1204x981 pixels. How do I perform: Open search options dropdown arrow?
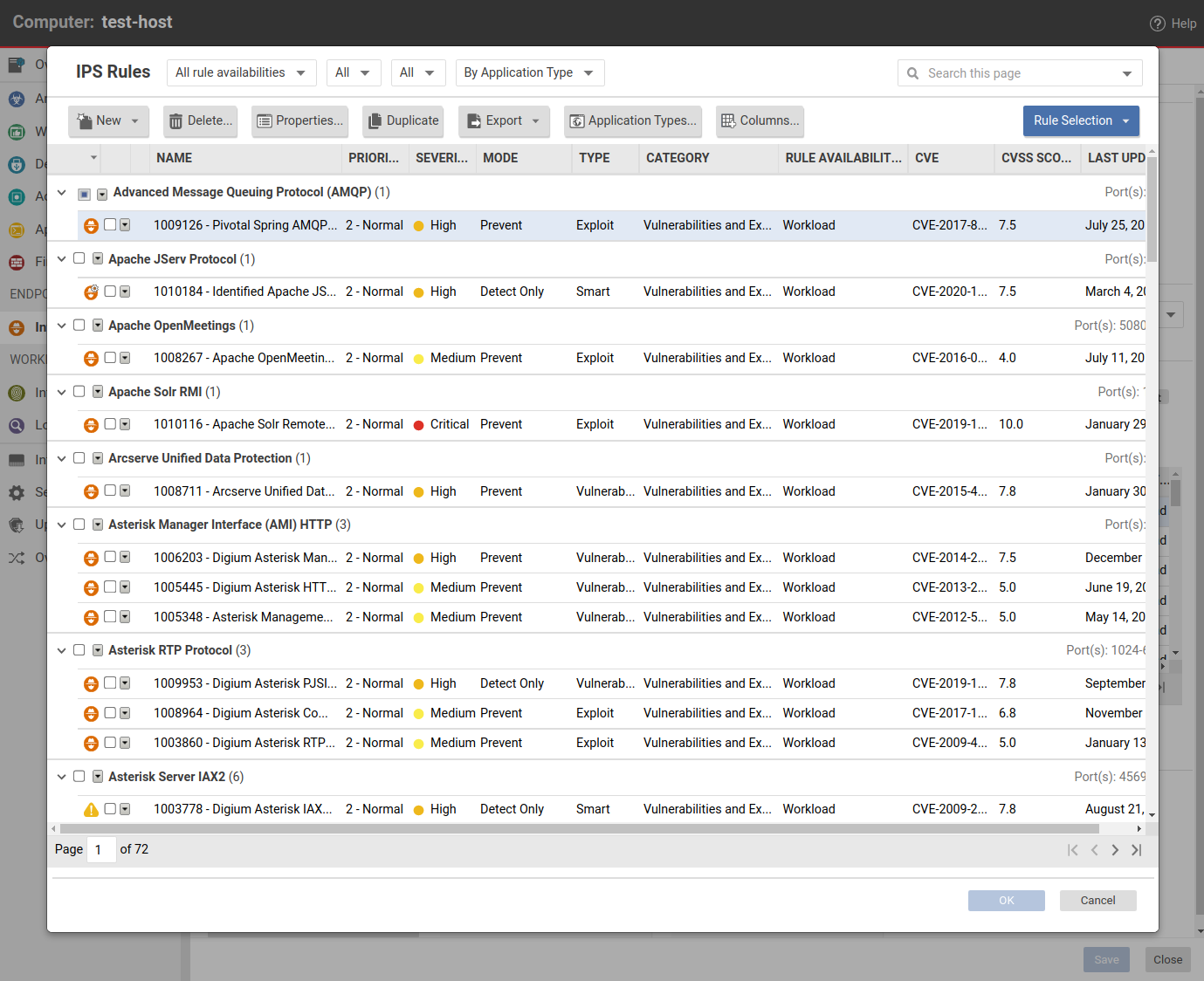[1127, 73]
